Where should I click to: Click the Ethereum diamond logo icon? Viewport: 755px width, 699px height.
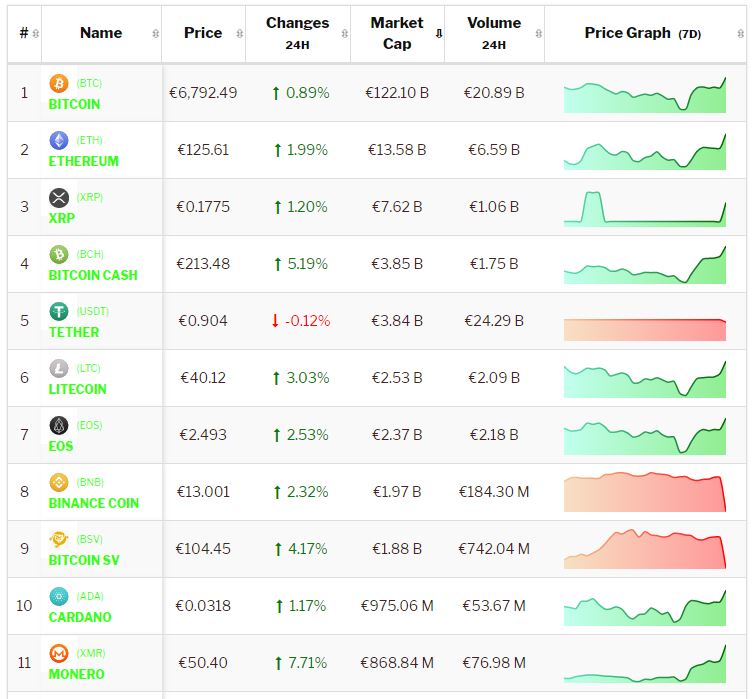[x=58, y=140]
